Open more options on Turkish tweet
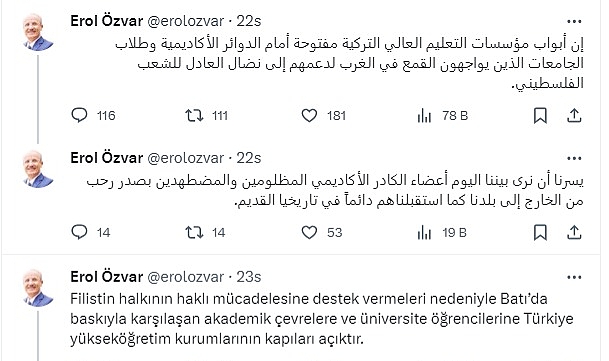This screenshot has height=361, width=609. click(x=574, y=277)
